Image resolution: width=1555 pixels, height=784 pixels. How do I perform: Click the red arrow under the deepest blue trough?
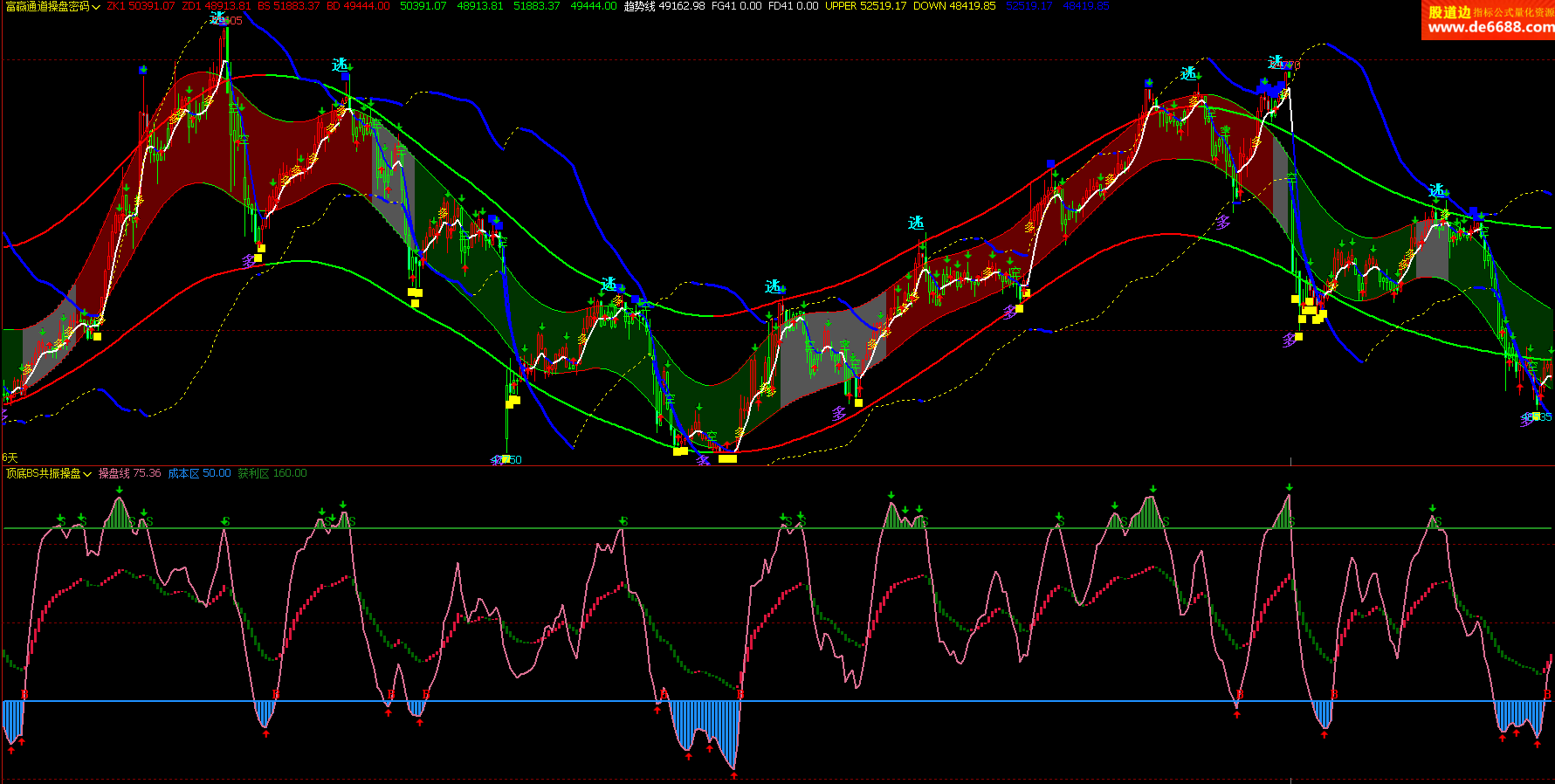click(733, 774)
